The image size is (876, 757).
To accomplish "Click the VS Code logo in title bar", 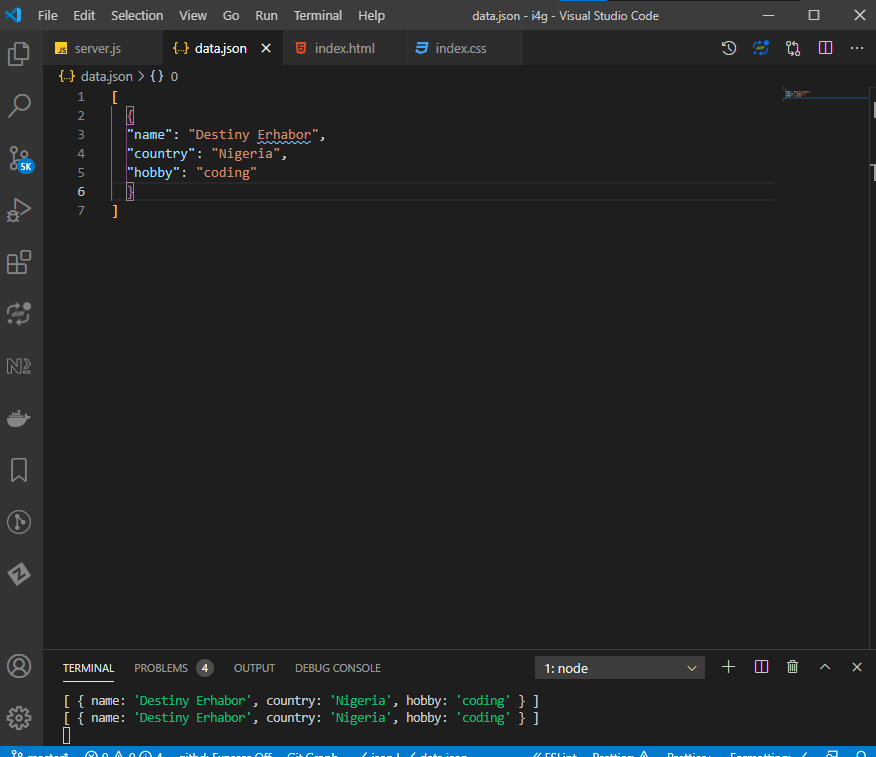I will point(13,15).
